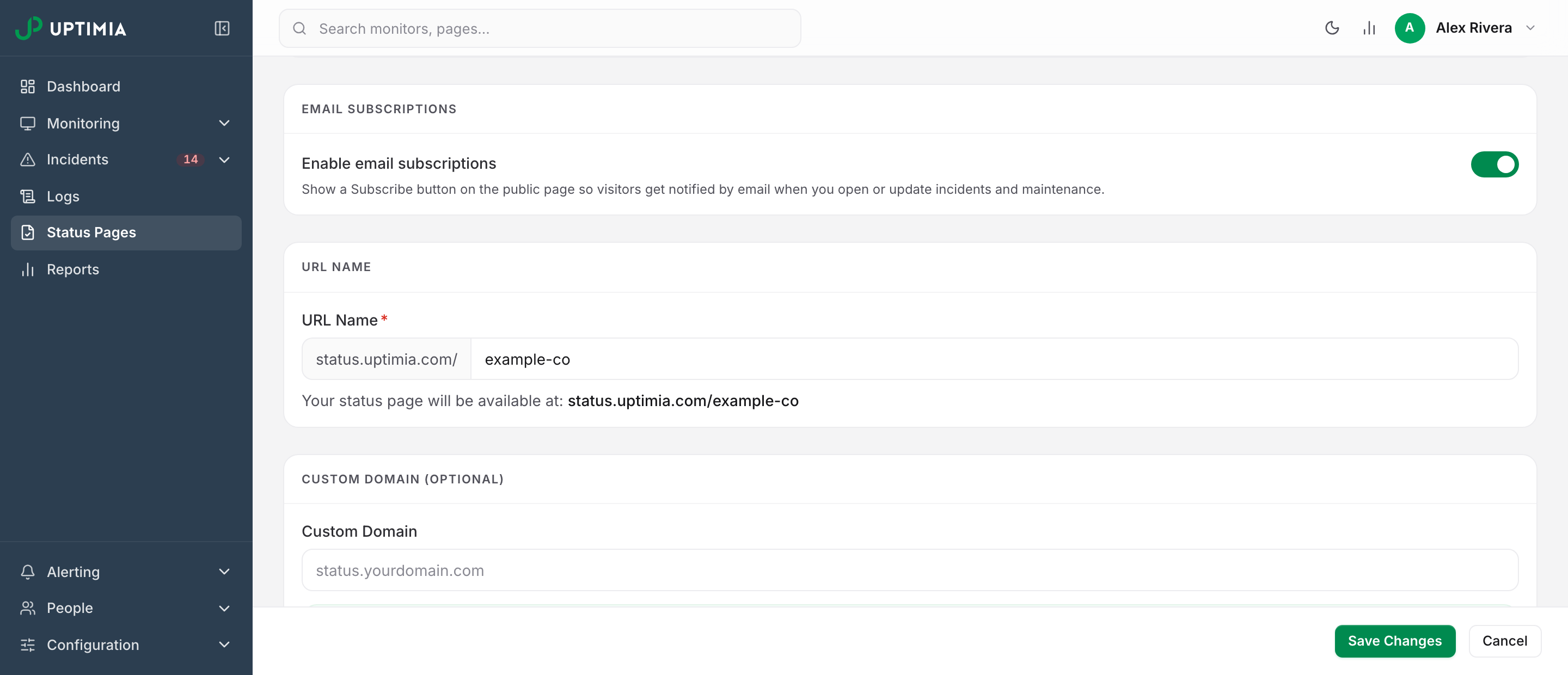Click the EMAIL SUBSCRIPTIONS section heading
Viewport: 1568px width, 675px height.
(x=379, y=109)
